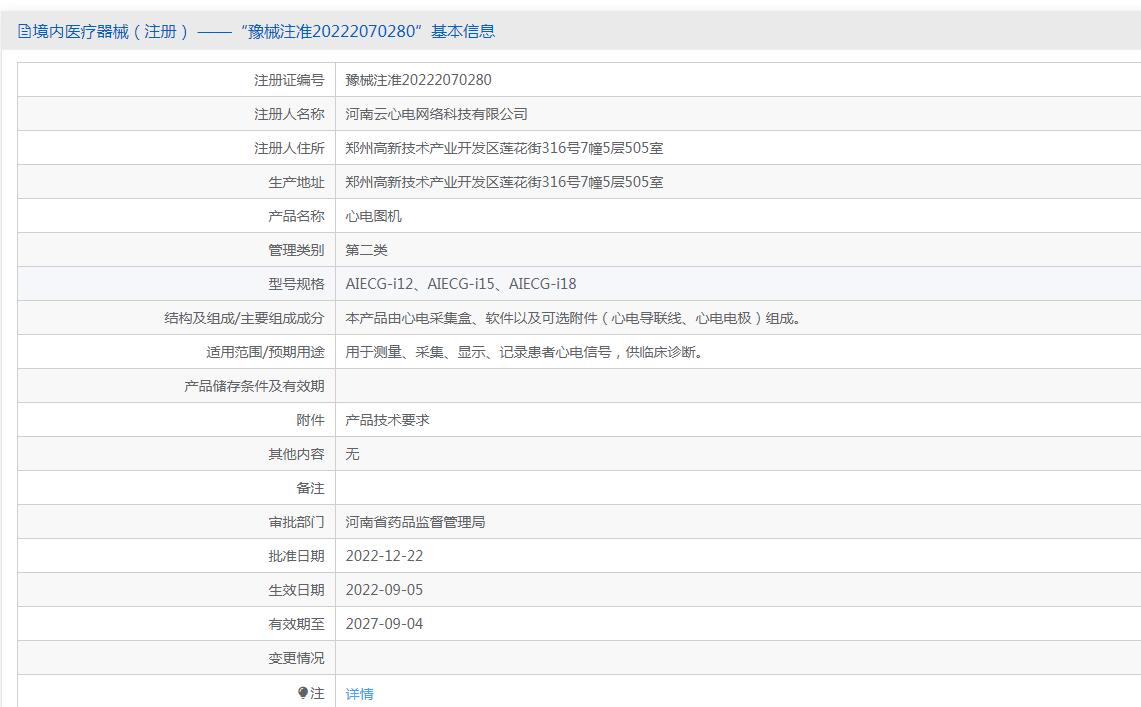Click the document icon in the page header
1141x707 pixels.
24,31
